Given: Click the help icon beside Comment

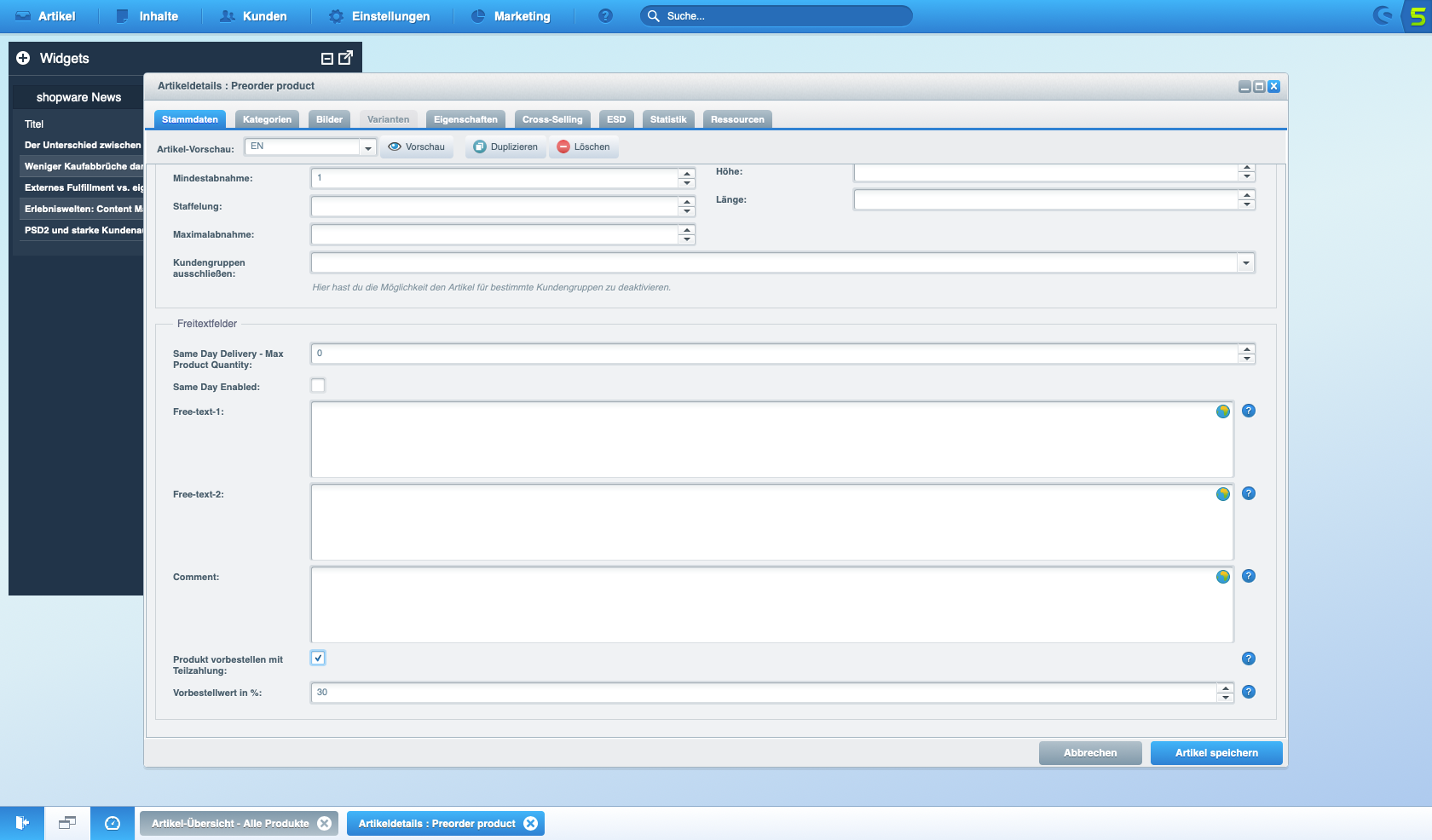Looking at the screenshot, I should (1249, 576).
